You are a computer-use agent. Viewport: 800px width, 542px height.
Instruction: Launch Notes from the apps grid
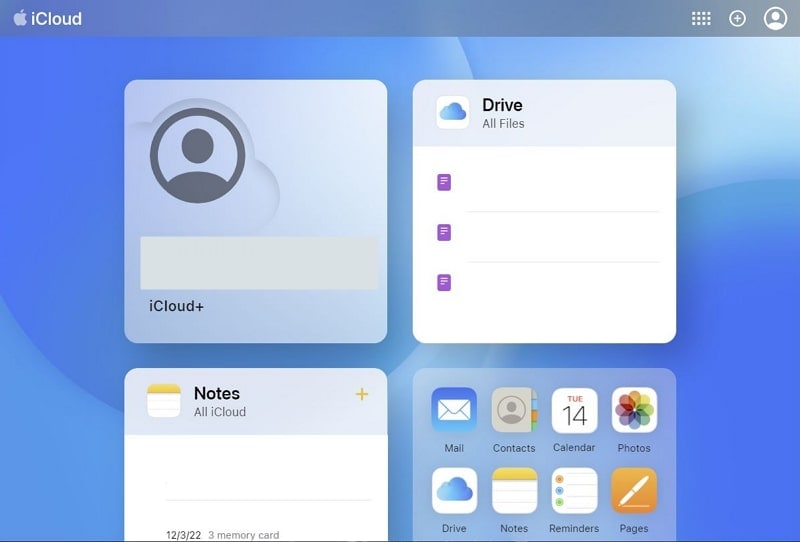click(514, 490)
